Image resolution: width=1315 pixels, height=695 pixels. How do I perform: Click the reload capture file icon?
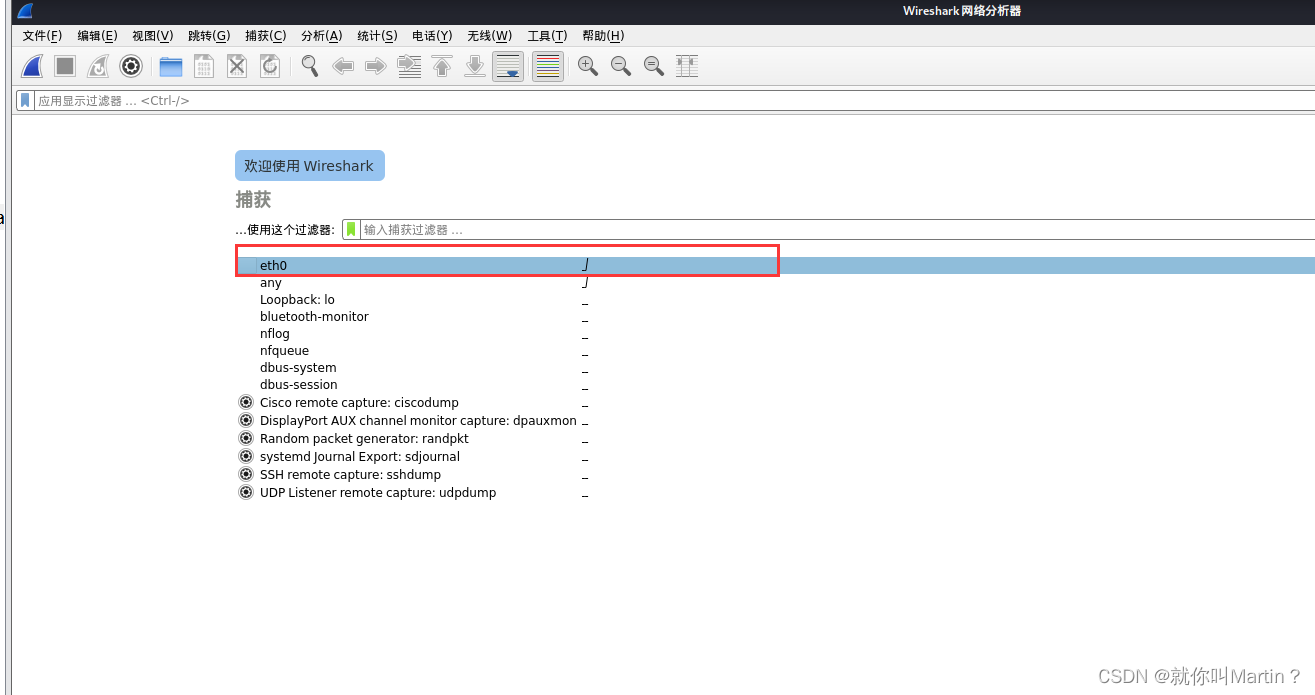[270, 66]
